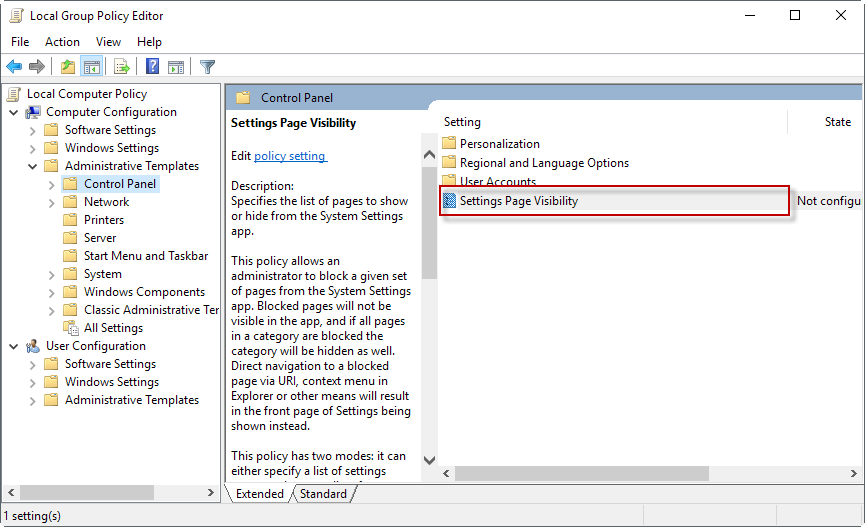
Task: Click the settings list horizontal scroll right arrow
Action: pos(853,473)
